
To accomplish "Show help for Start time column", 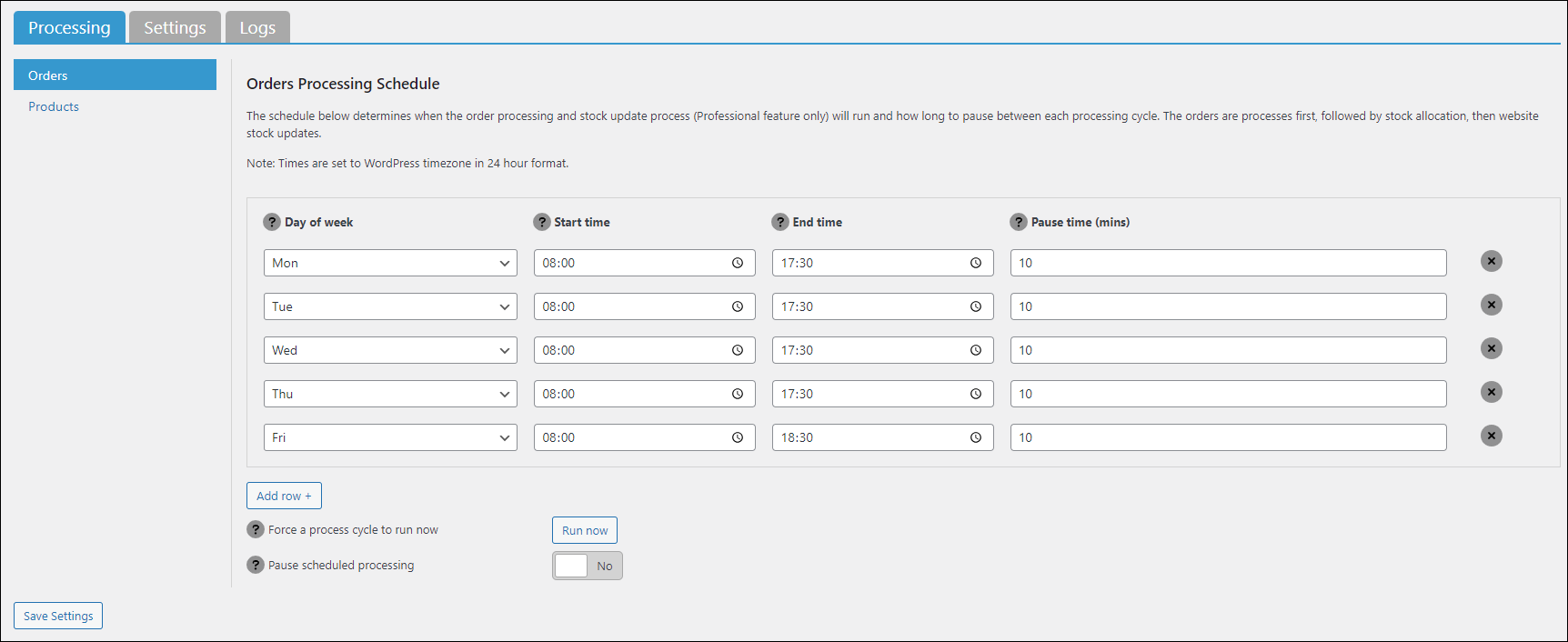I will 542,222.
